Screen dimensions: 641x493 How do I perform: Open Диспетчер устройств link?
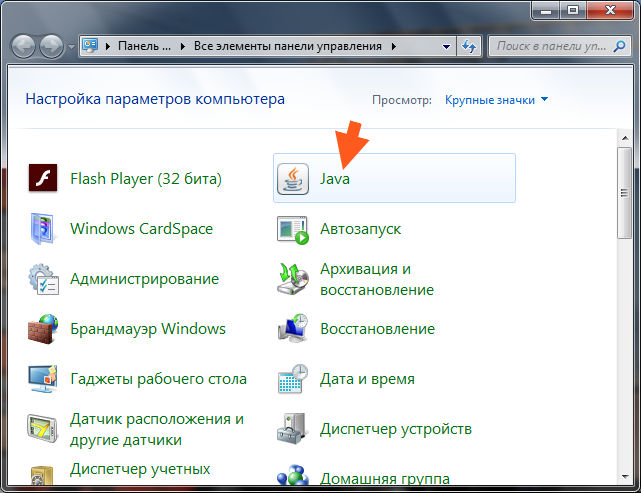click(396, 429)
